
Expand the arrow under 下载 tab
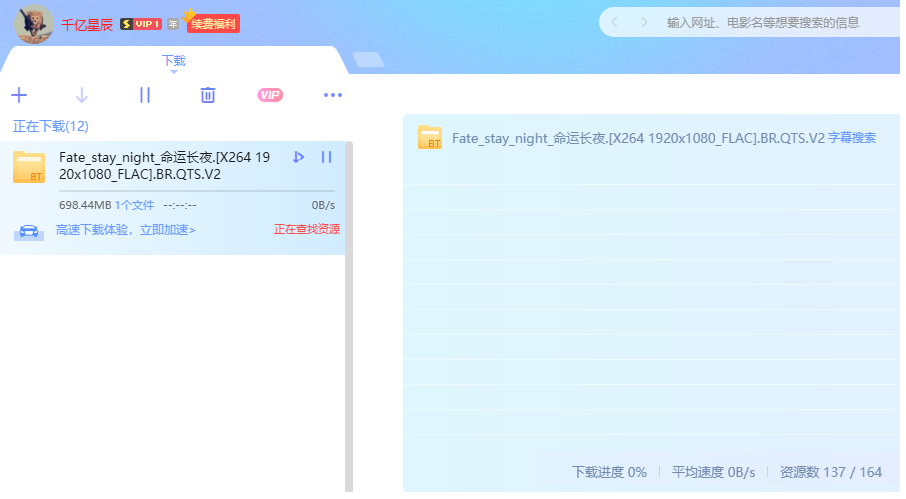point(173,72)
